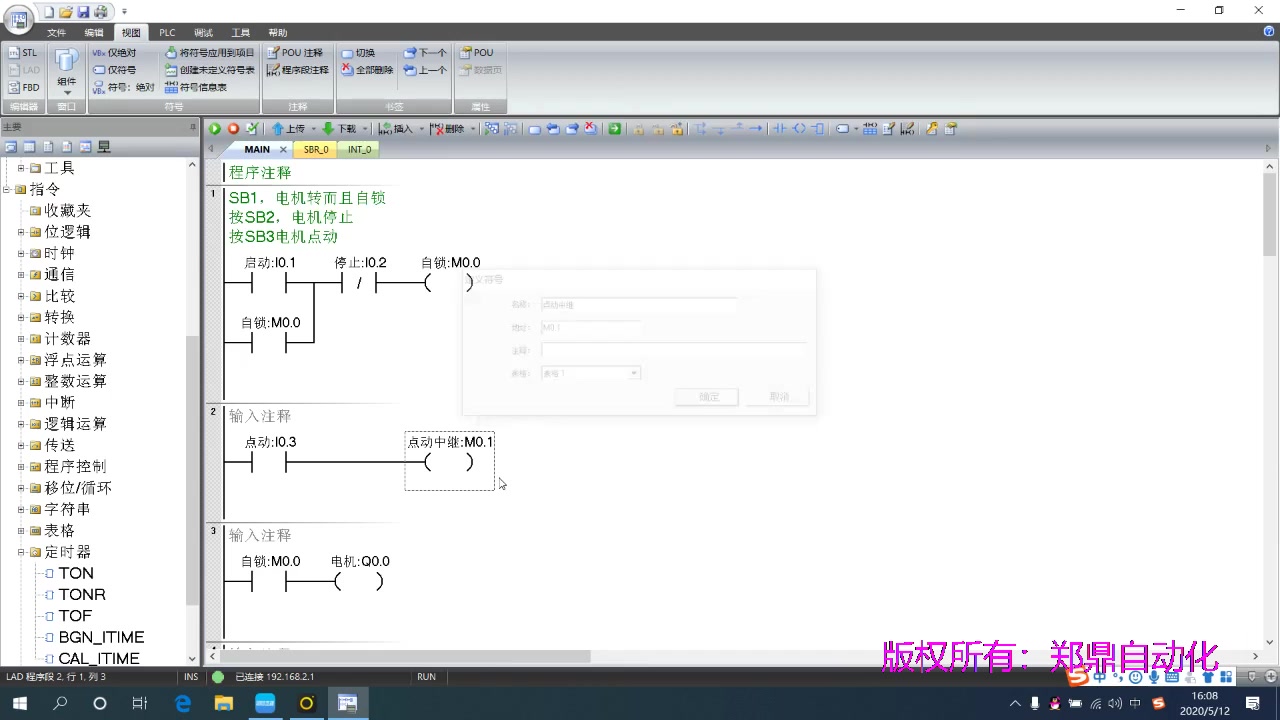Start the PLC with the green RUN icon
The image size is (1280, 720).
(215, 129)
